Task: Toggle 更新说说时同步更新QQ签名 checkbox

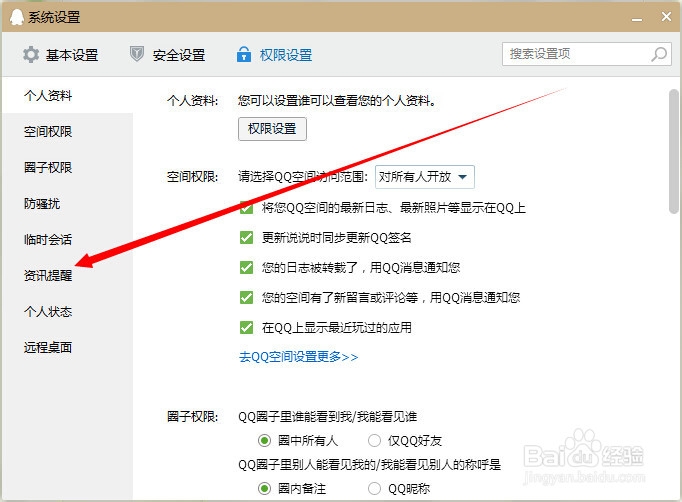Action: (246, 238)
